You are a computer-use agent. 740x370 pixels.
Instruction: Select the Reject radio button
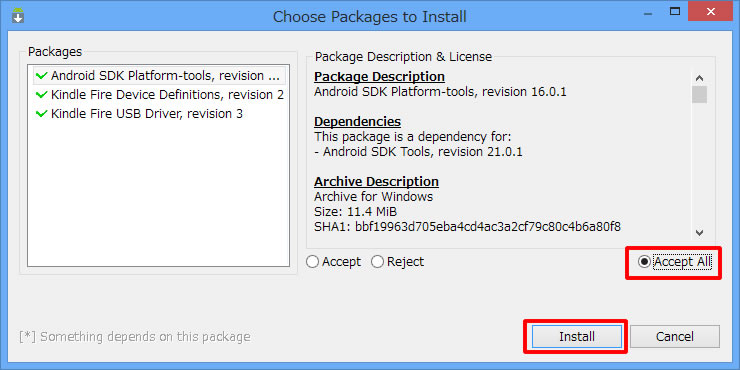tap(397, 261)
